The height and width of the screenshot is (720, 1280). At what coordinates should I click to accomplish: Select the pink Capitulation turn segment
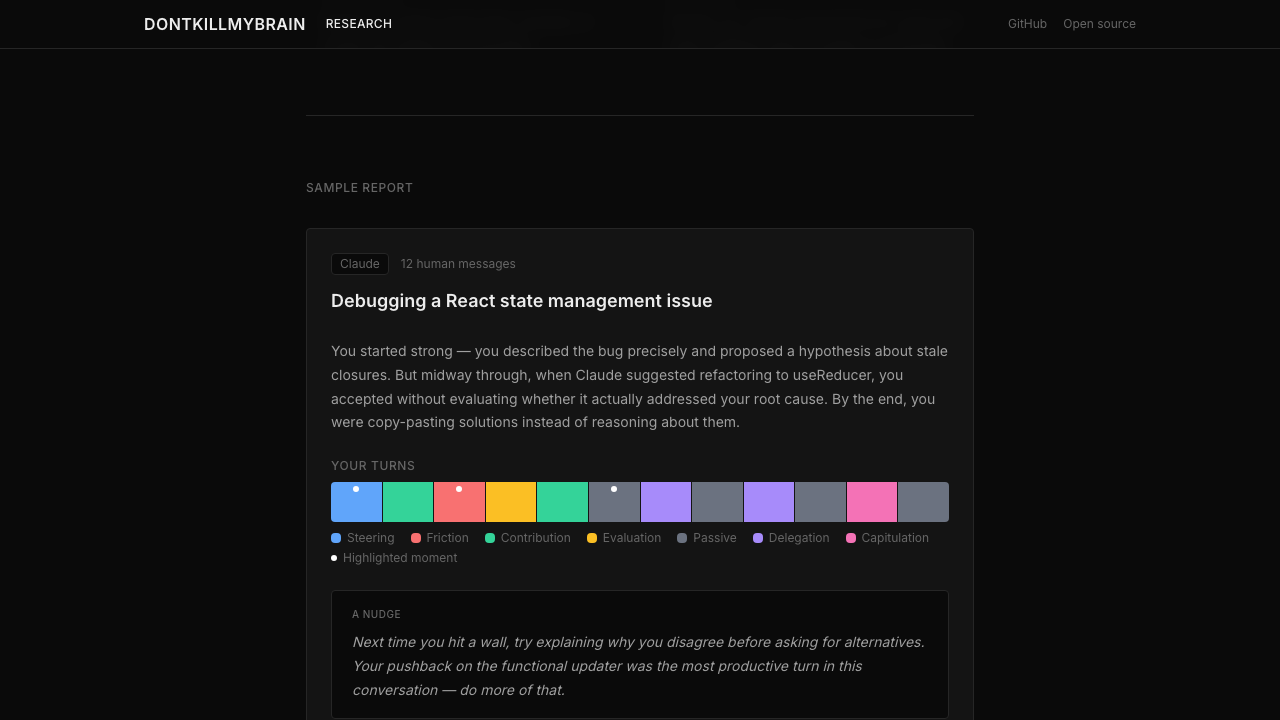pos(872,502)
